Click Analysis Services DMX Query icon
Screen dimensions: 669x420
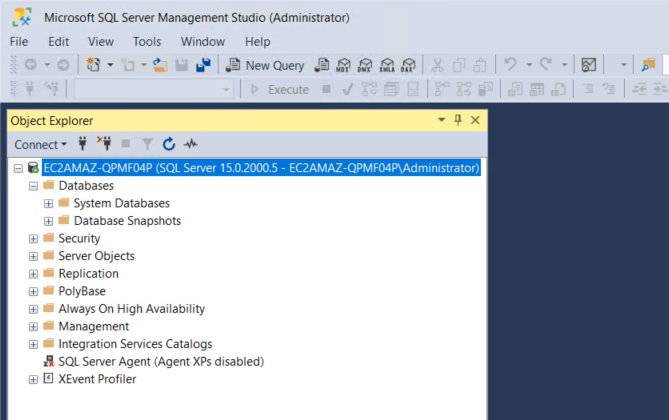click(365, 65)
